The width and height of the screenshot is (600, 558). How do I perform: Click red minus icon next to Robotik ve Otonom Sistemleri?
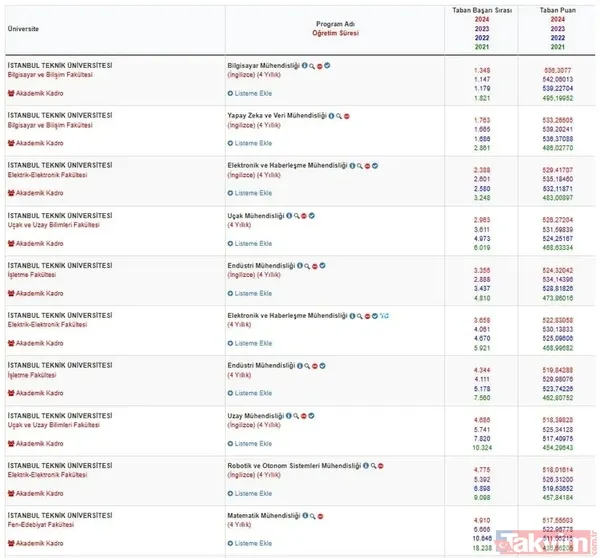pyautogui.click(x=381, y=465)
